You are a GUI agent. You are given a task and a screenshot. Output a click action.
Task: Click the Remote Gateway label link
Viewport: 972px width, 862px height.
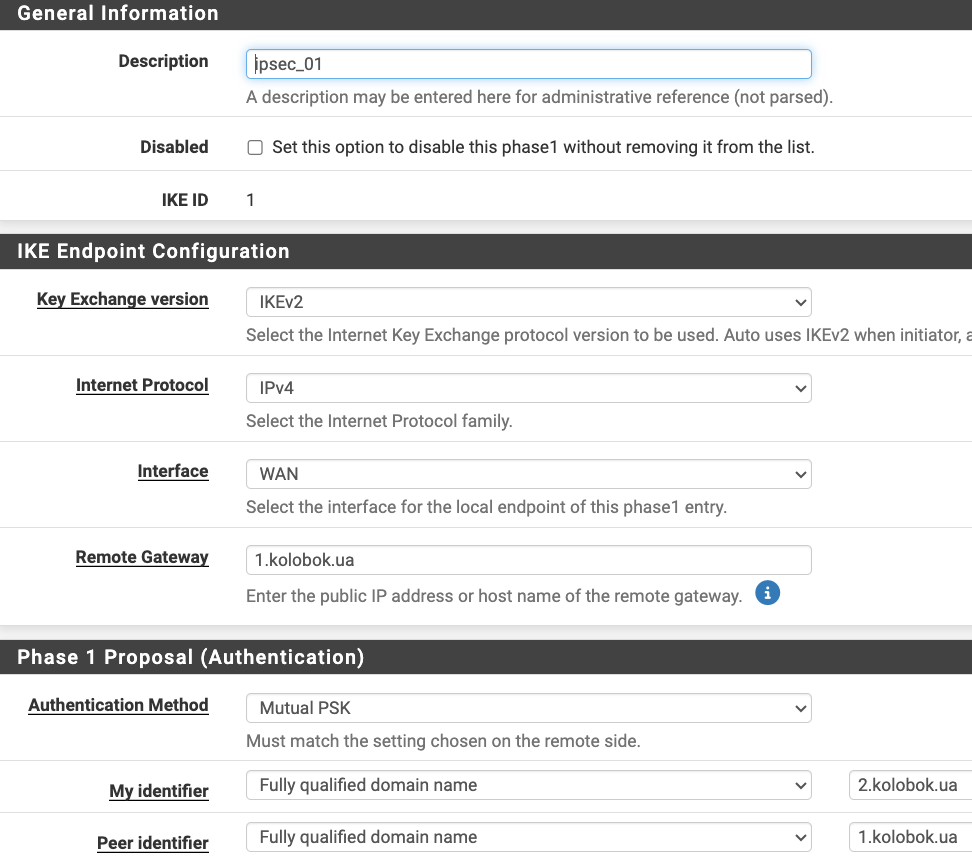click(142, 558)
